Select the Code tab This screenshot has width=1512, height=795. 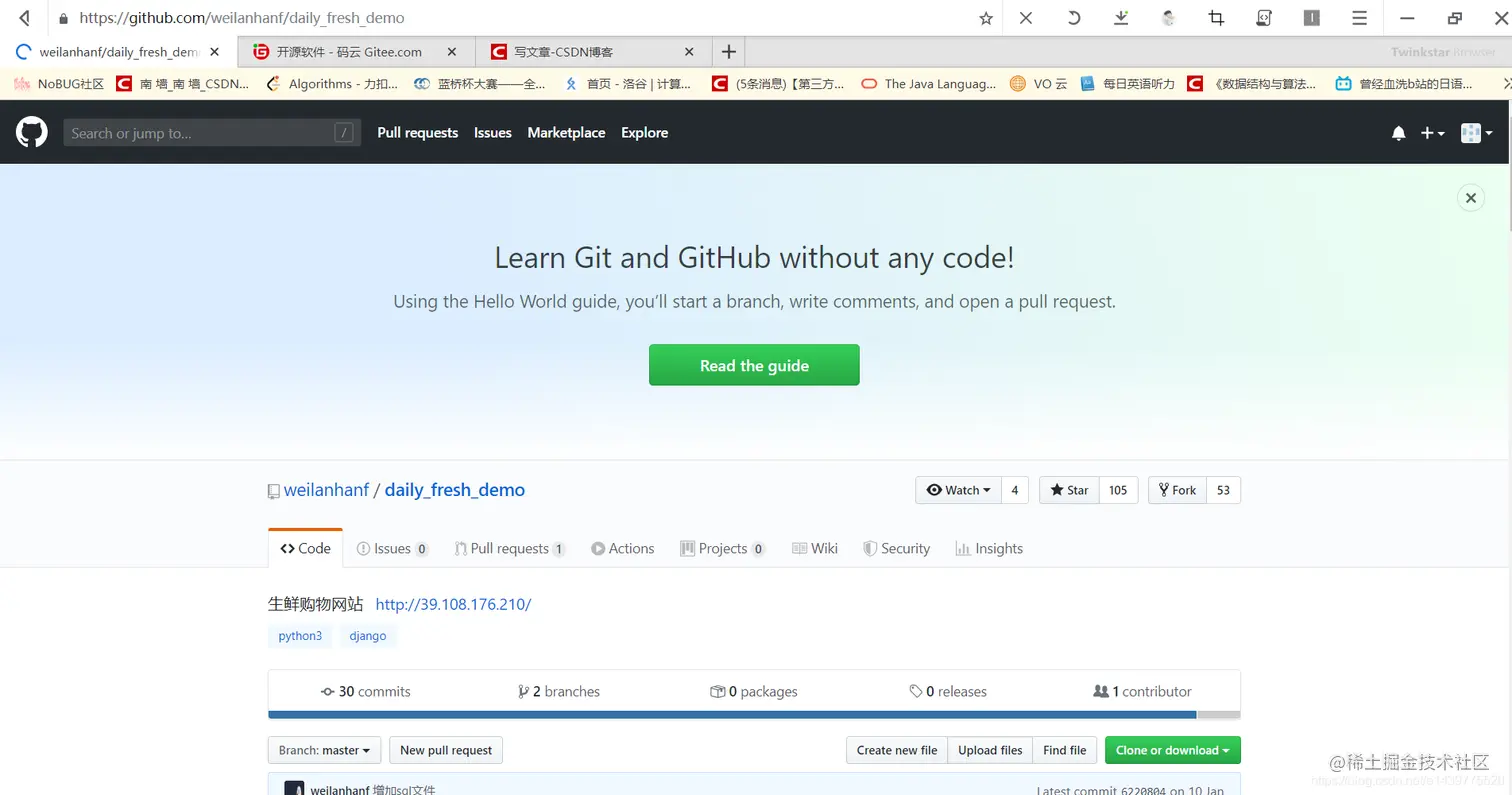[x=305, y=548]
